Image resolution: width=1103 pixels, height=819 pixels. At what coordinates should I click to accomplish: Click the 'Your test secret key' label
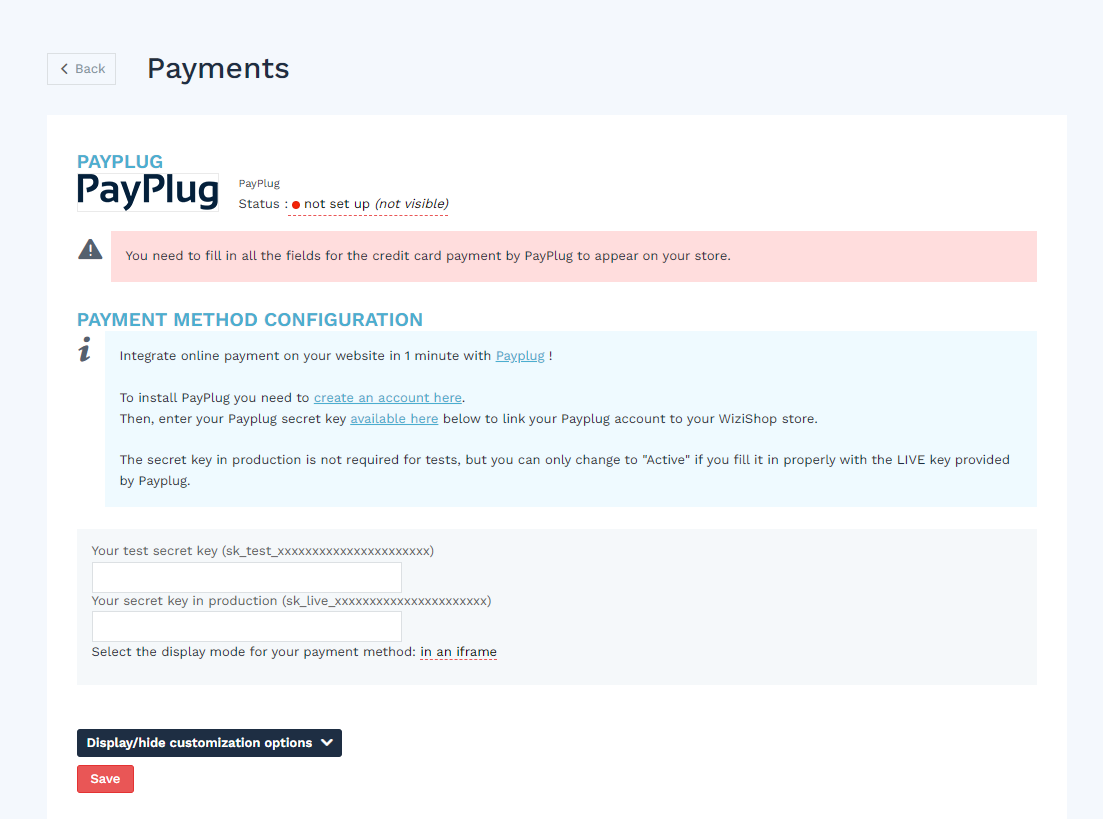[x=262, y=551]
